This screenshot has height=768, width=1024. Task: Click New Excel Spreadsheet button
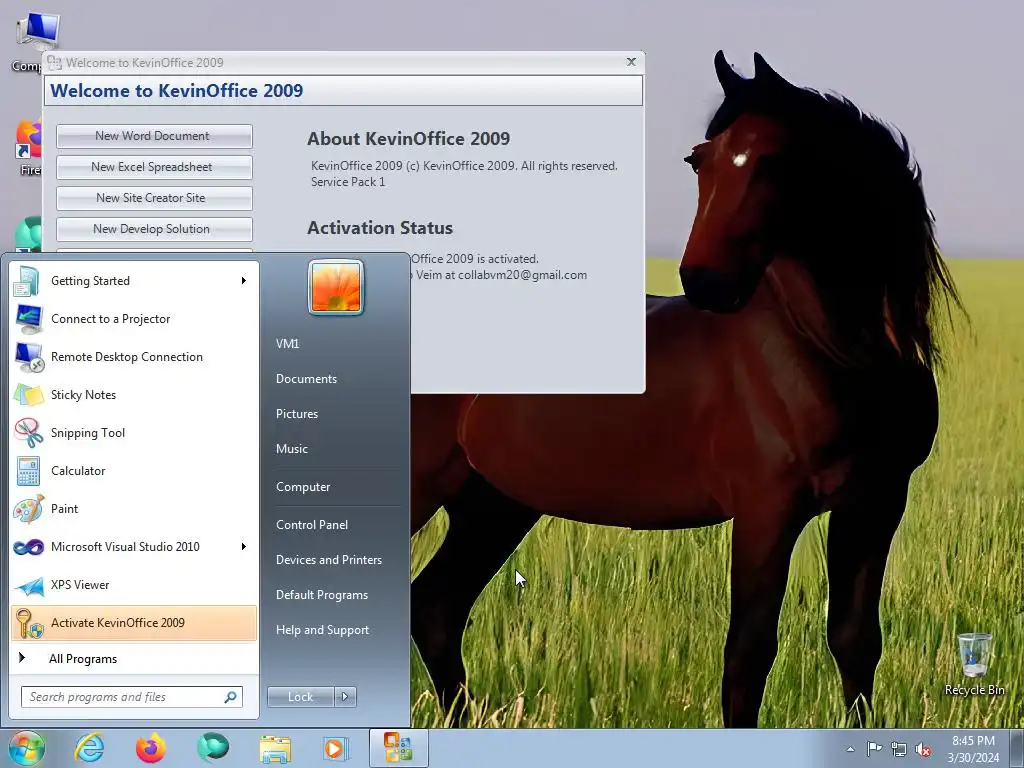click(x=154, y=167)
